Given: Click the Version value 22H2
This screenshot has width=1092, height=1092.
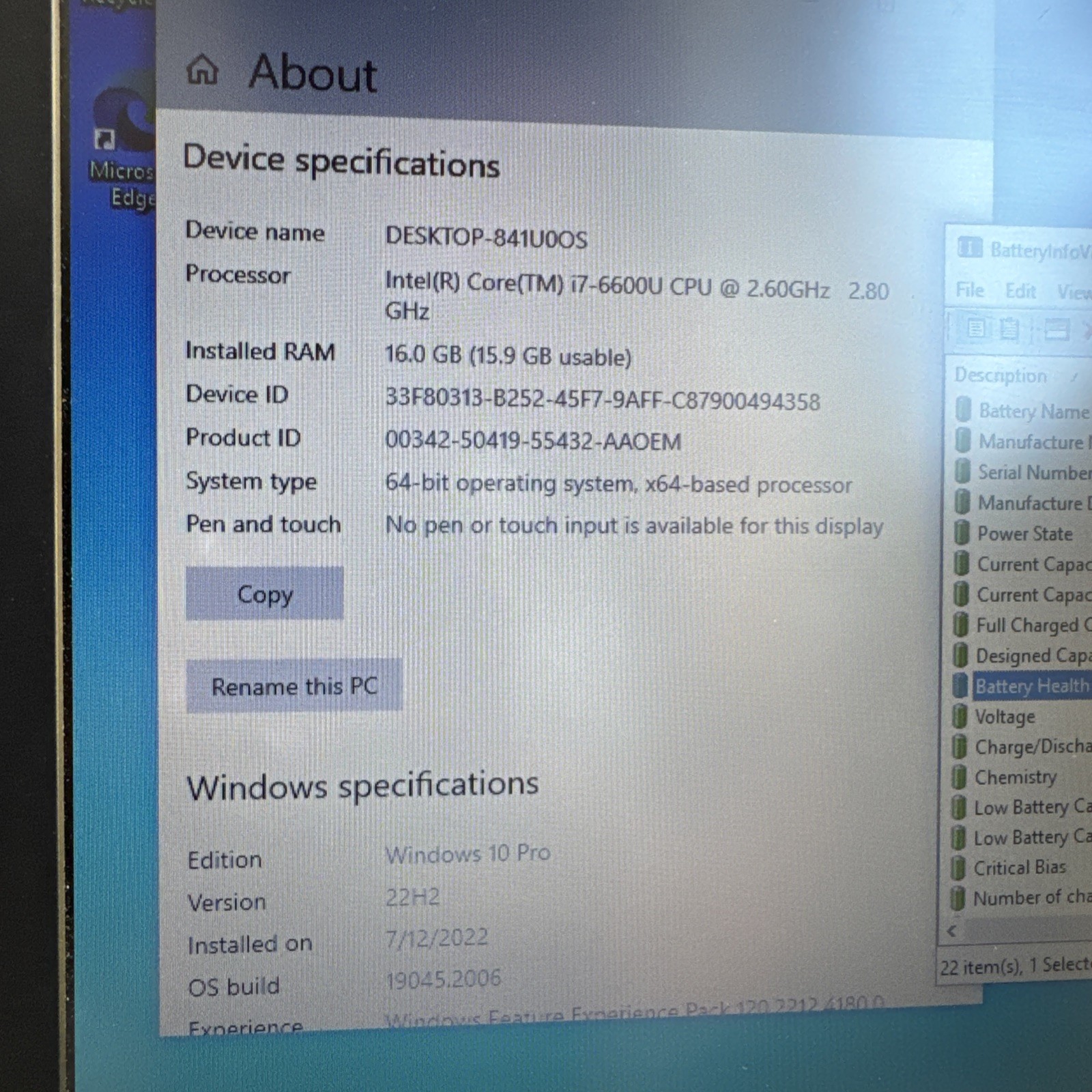Looking at the screenshot, I should pos(412,896).
